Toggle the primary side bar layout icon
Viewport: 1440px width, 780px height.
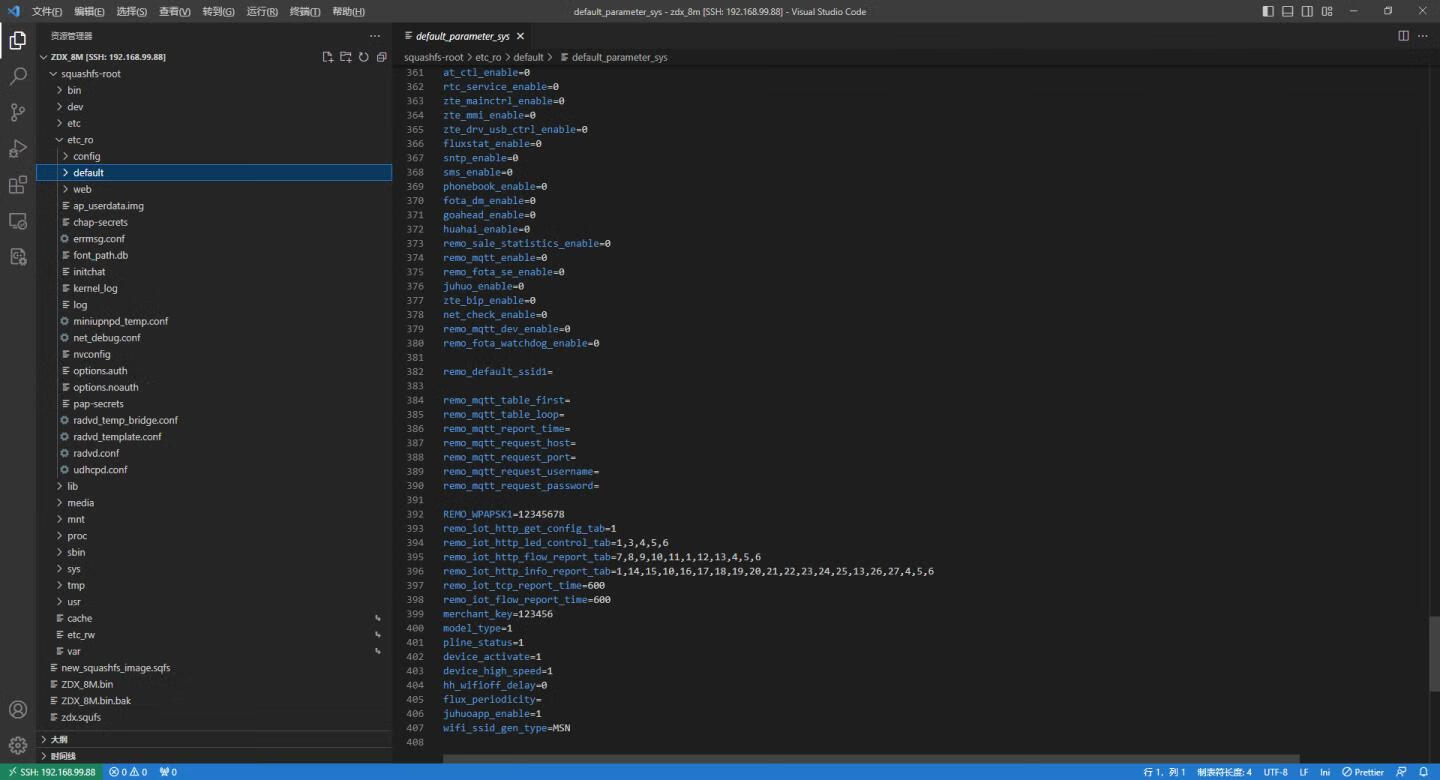coord(1268,11)
